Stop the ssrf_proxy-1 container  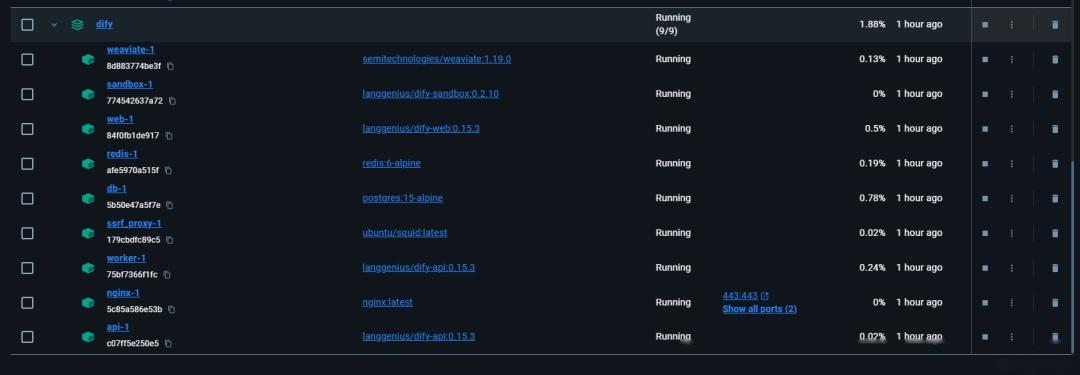985,233
